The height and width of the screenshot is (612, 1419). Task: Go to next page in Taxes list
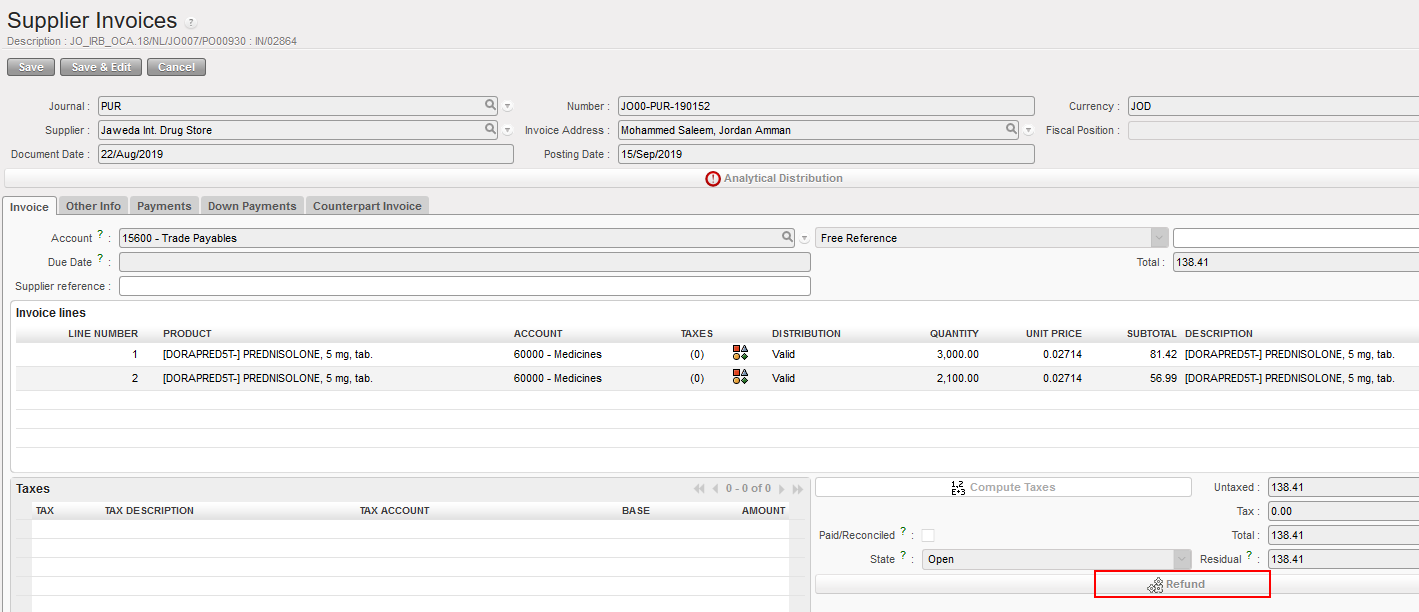[782, 489]
